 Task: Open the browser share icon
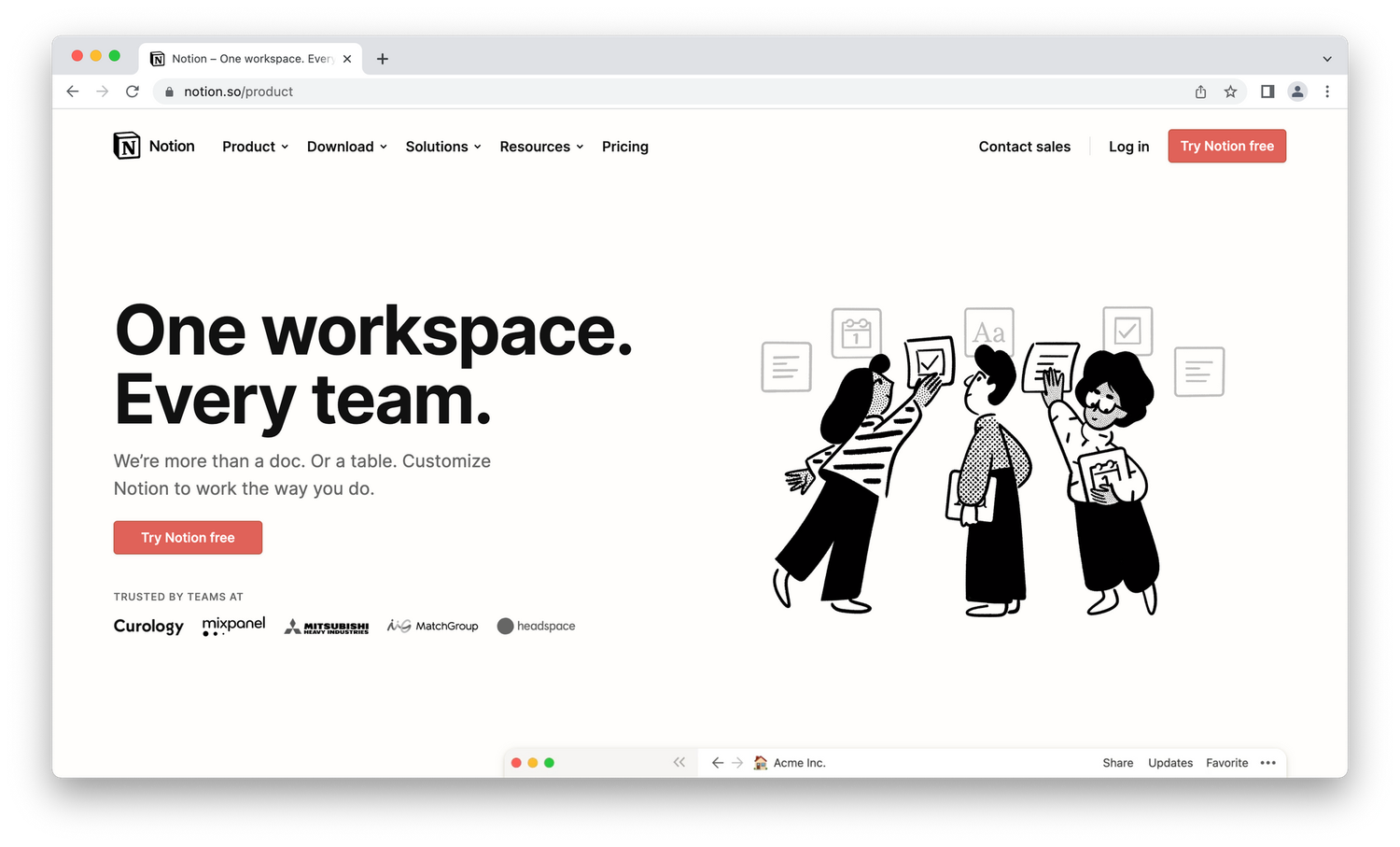(x=1200, y=92)
